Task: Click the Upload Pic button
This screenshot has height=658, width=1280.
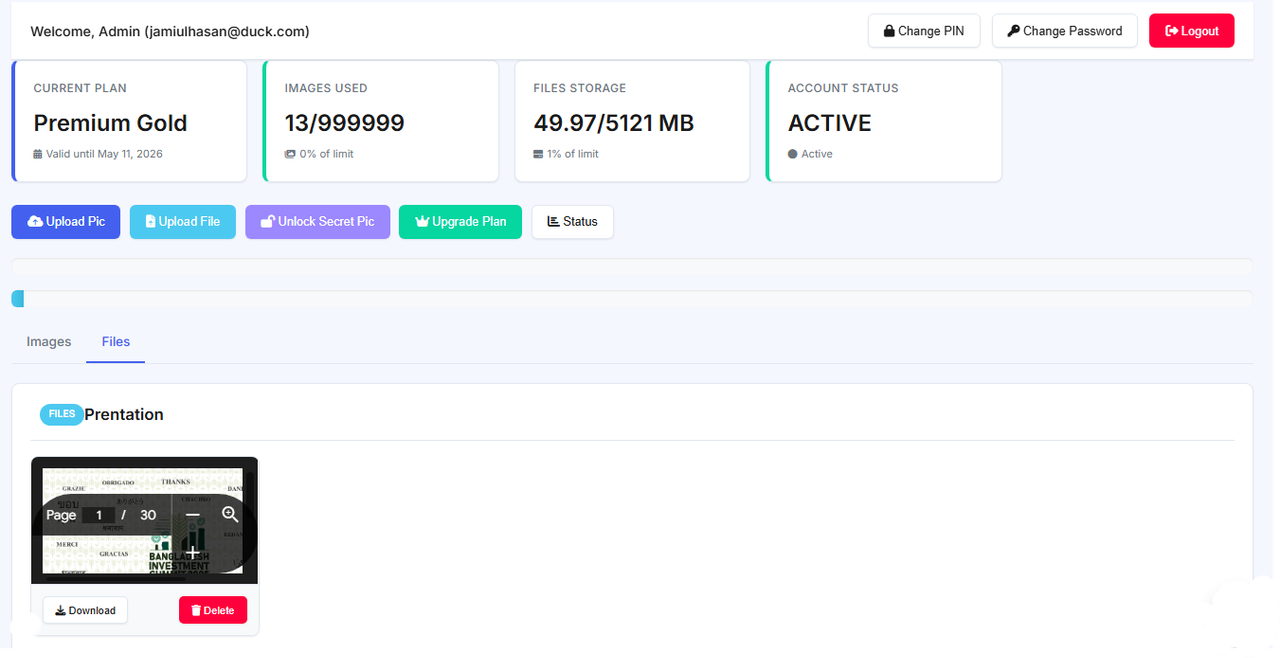Action: pyautogui.click(x=66, y=222)
